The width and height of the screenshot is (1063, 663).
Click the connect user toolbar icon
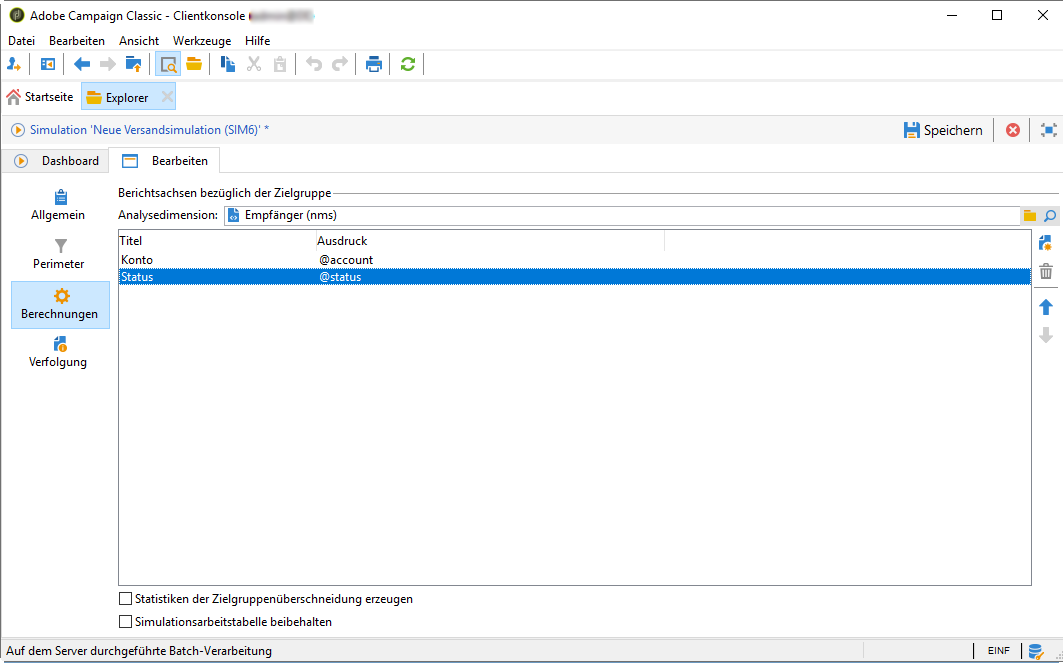click(x=14, y=64)
